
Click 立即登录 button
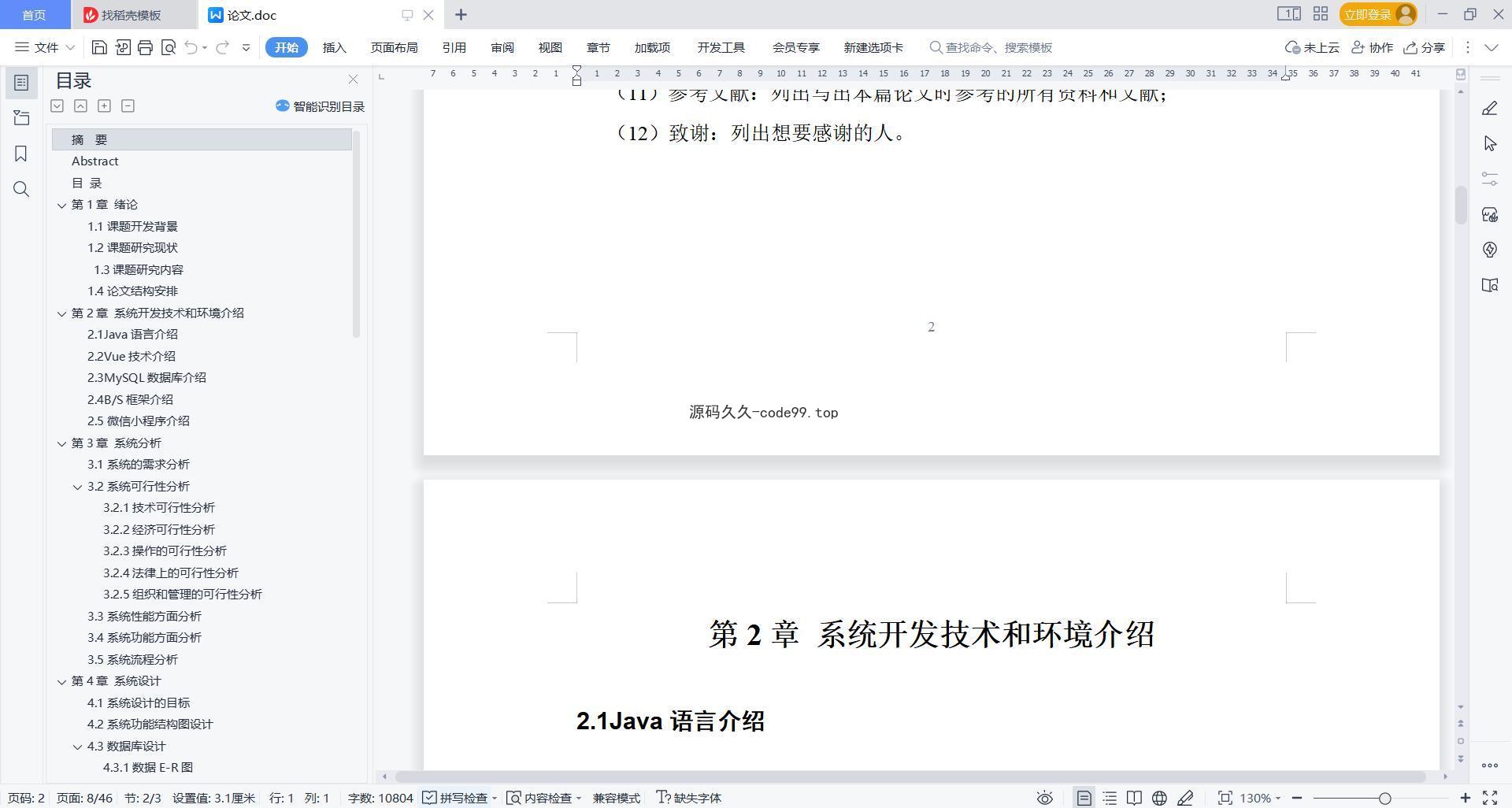point(1377,14)
